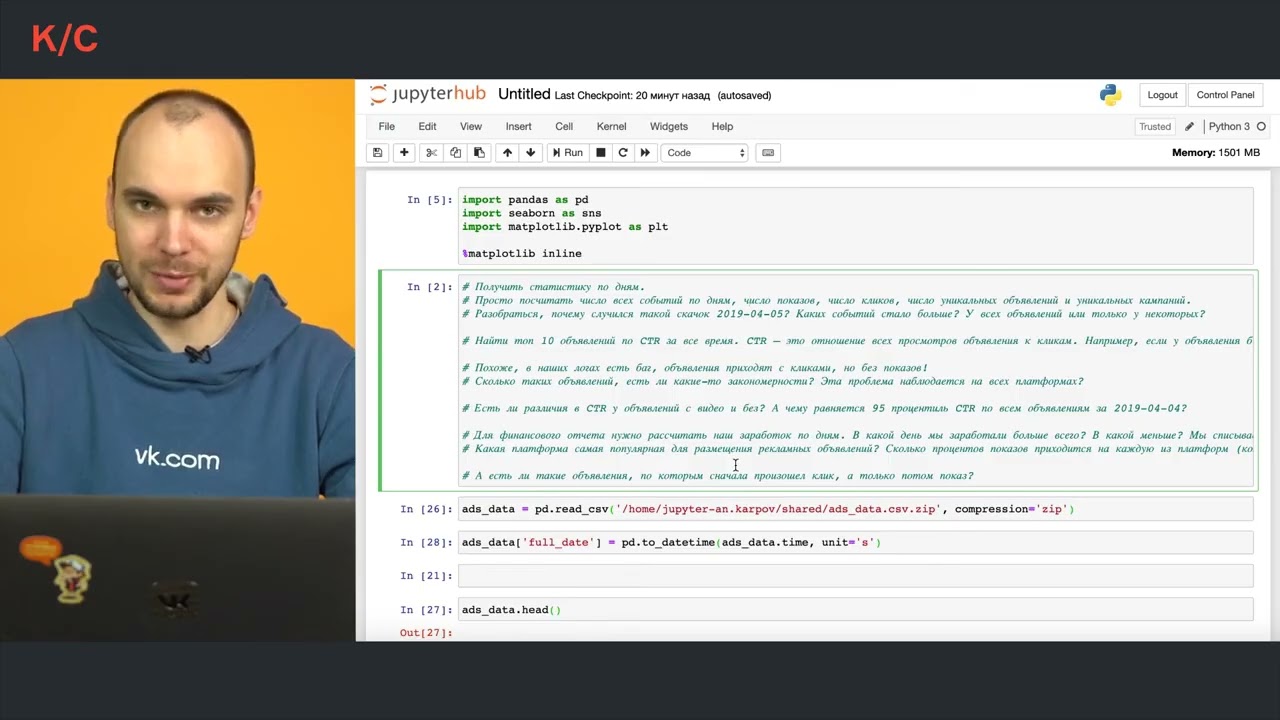1280x720 pixels.
Task: Click into the ads_data.head() cell
Action: (855, 609)
